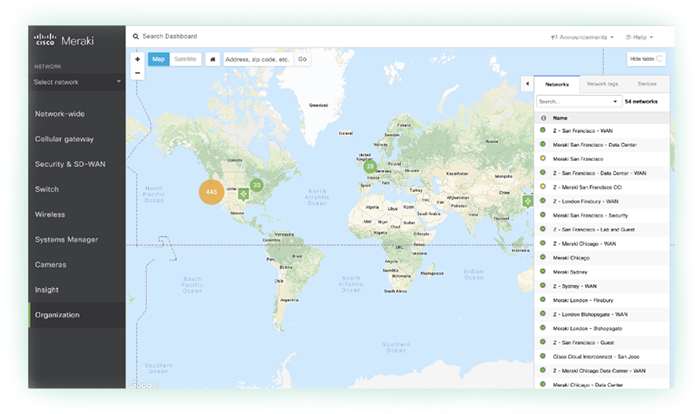Toggle the Hide table checkbox
Image resolution: width=700 pixels, height=414 pixels.
tap(659, 59)
